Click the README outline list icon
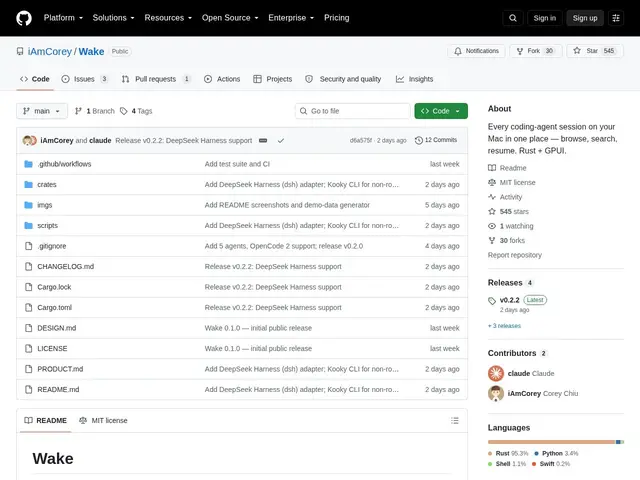The width and height of the screenshot is (640, 480). coord(455,420)
